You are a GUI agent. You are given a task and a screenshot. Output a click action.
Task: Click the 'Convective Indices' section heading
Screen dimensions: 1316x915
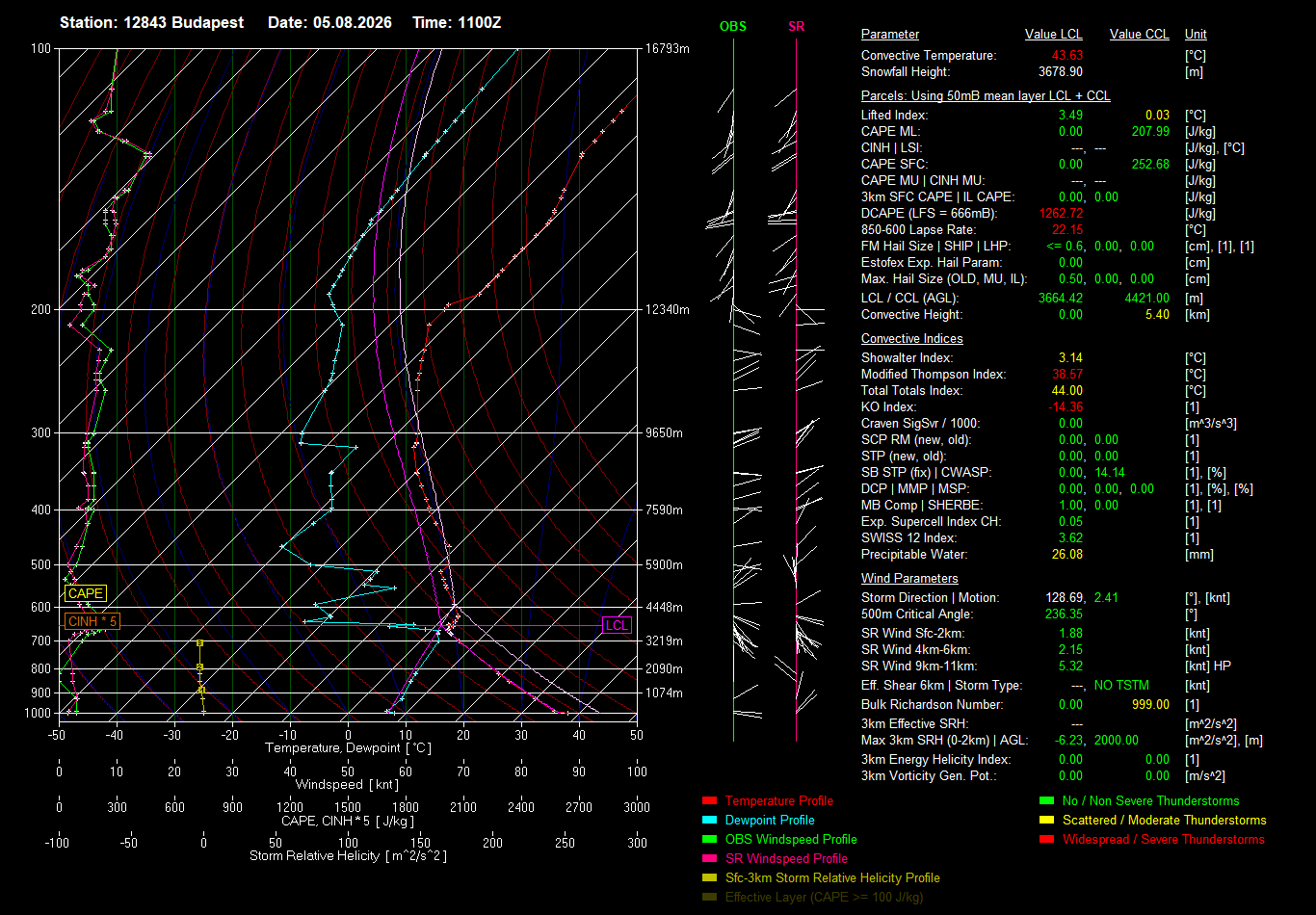(912, 338)
